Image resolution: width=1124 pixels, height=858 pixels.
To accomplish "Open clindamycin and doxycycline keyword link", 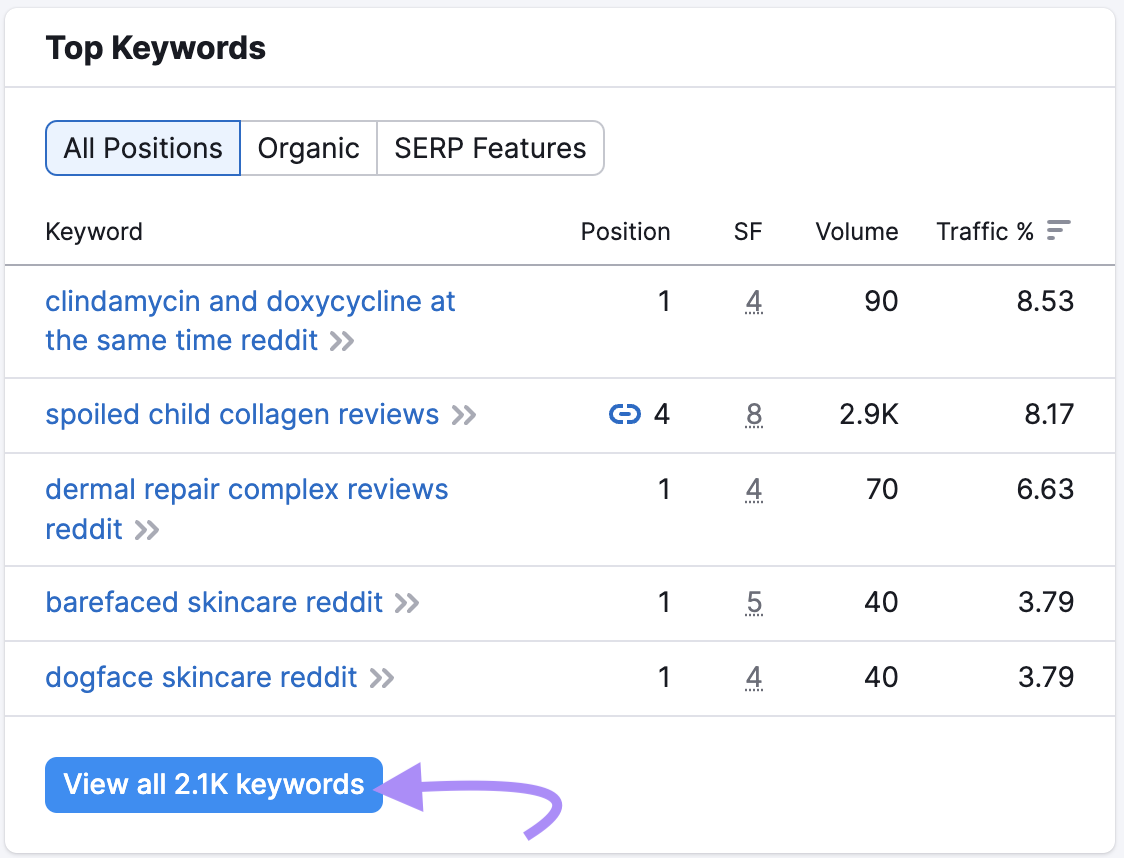I will [250, 320].
